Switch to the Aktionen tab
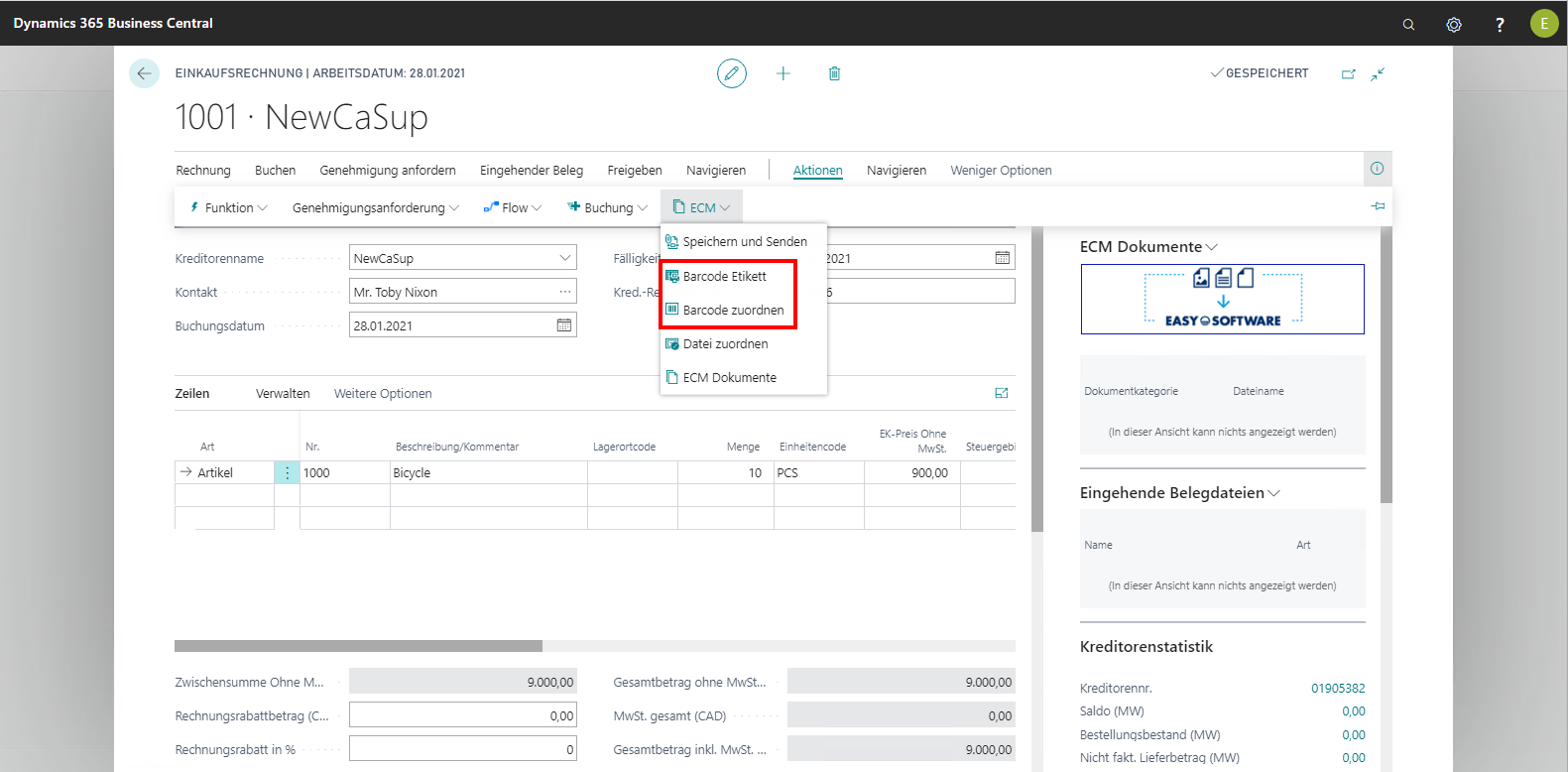The width and height of the screenshot is (1568, 772). click(818, 170)
